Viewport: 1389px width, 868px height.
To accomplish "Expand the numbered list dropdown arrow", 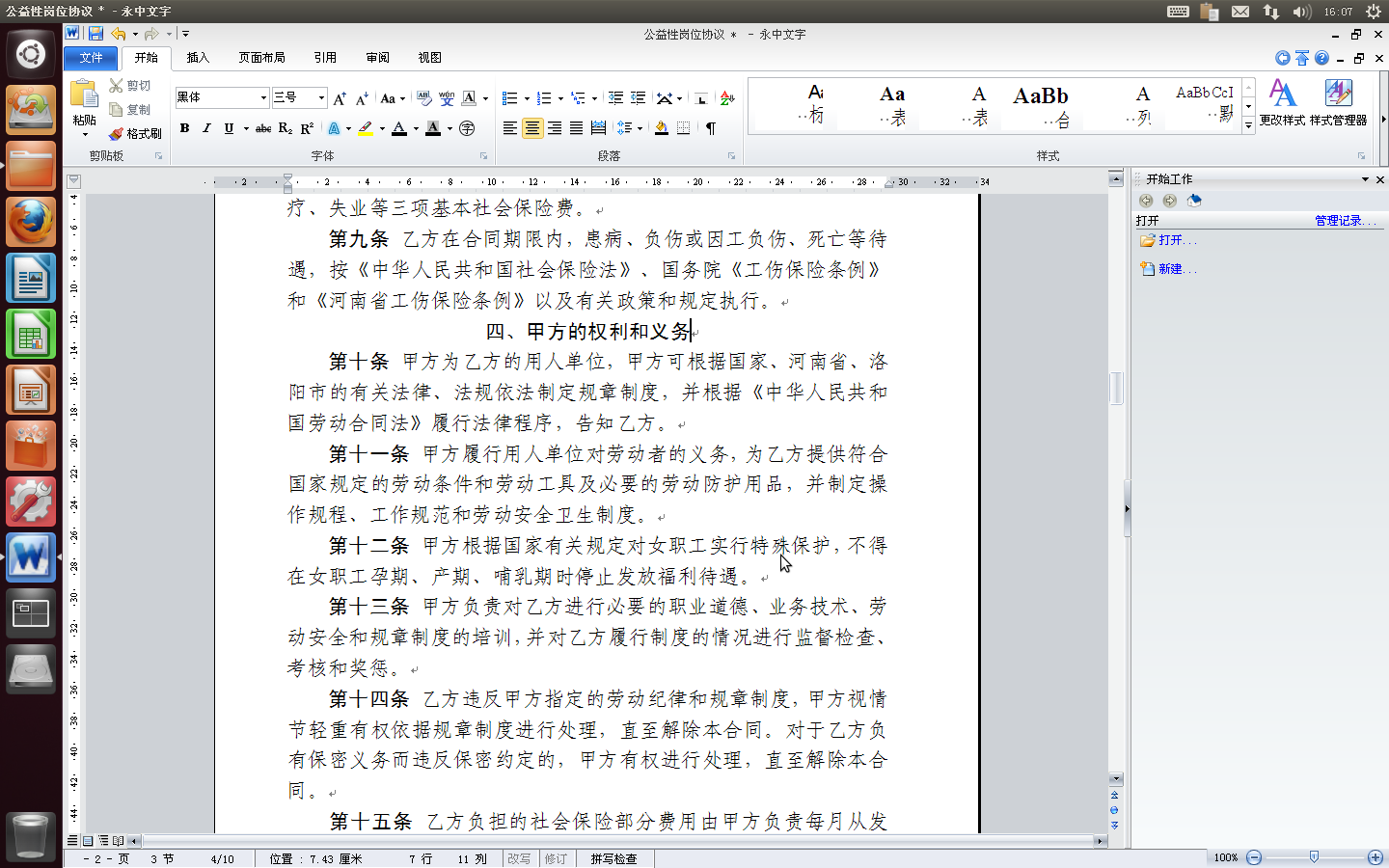I will (560, 98).
